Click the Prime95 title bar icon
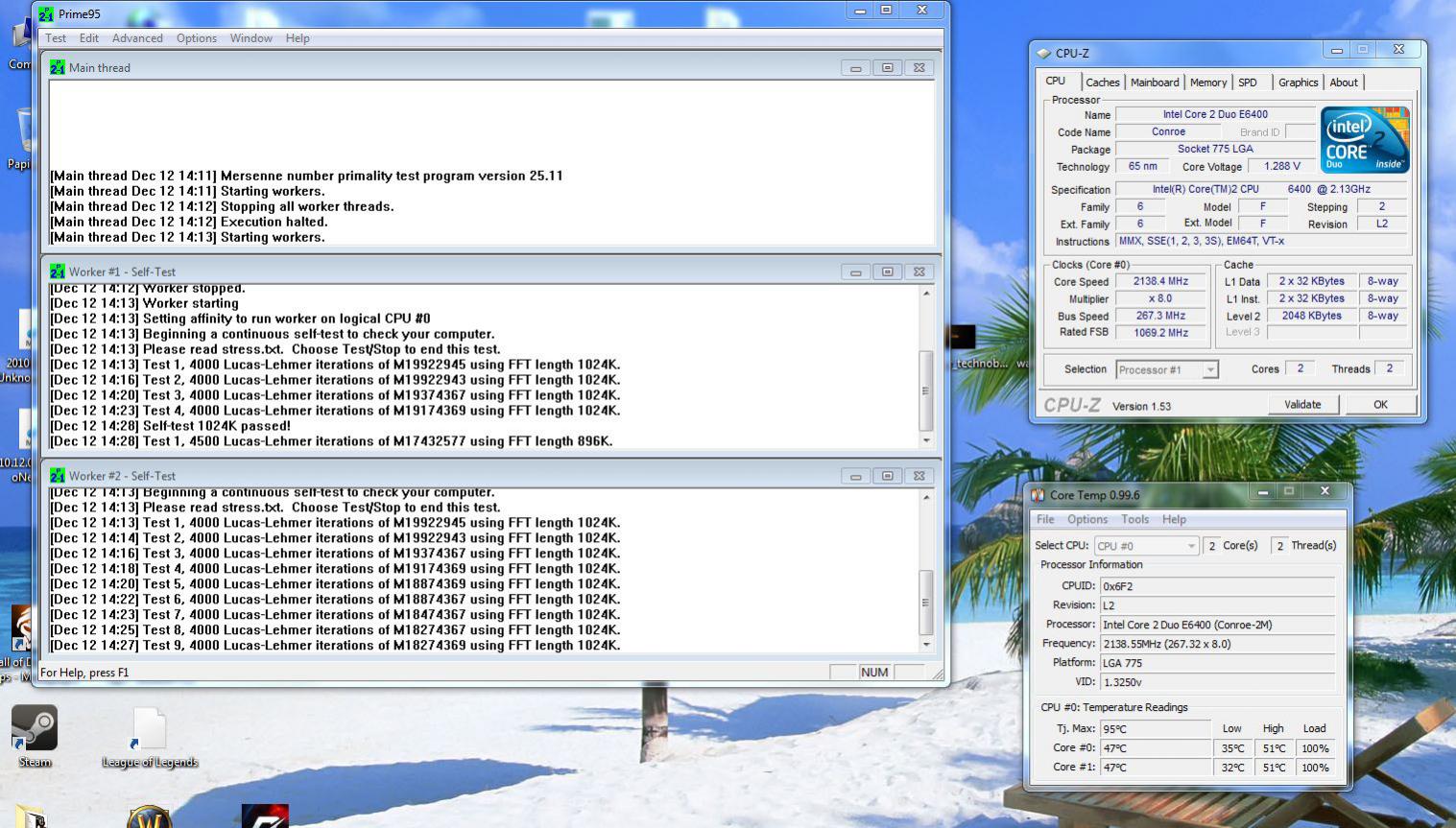The image size is (1456, 828). point(46,14)
